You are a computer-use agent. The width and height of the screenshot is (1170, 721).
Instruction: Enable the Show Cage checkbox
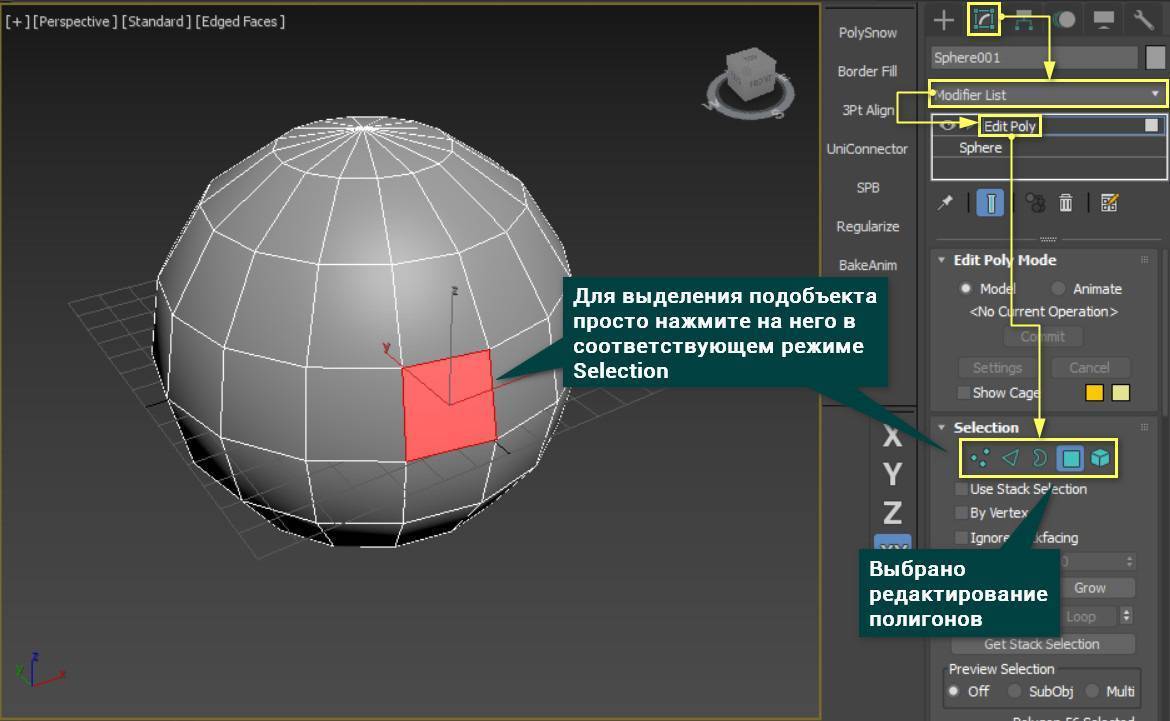(964, 393)
